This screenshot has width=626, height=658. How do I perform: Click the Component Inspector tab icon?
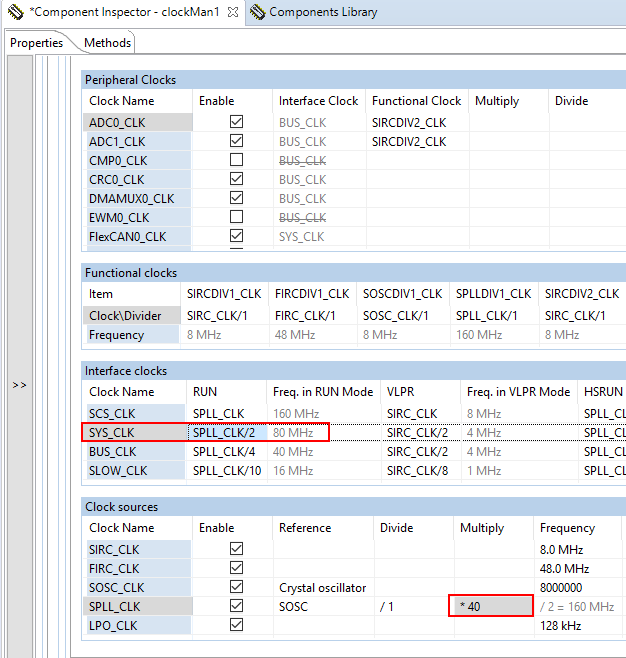16,12
